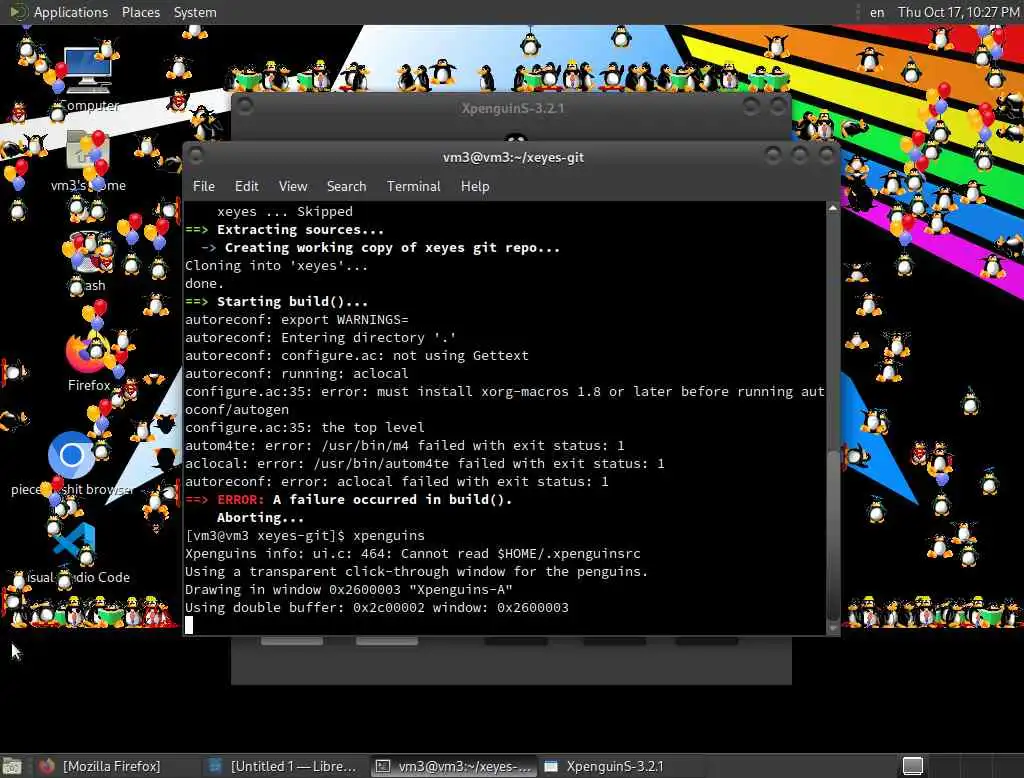Click the terminal scrollbar up arrow
This screenshot has width=1024, height=778.
point(833,208)
